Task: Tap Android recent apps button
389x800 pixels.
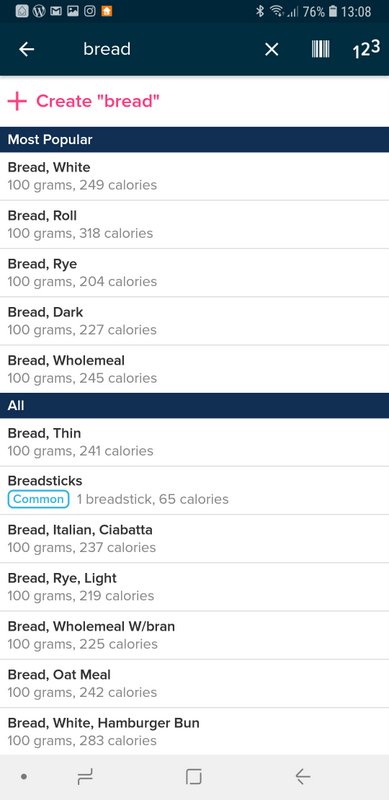Action: click(x=85, y=777)
